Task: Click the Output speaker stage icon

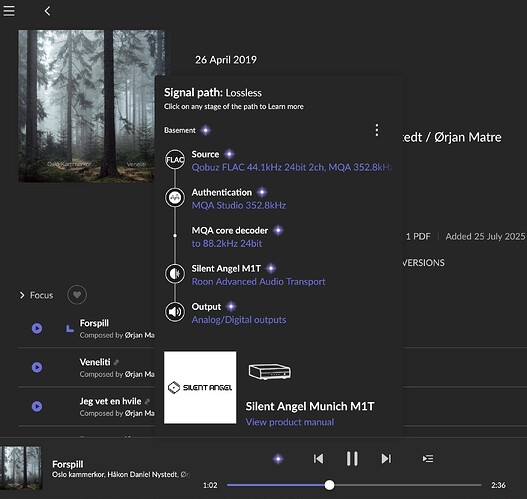Action: (175, 312)
